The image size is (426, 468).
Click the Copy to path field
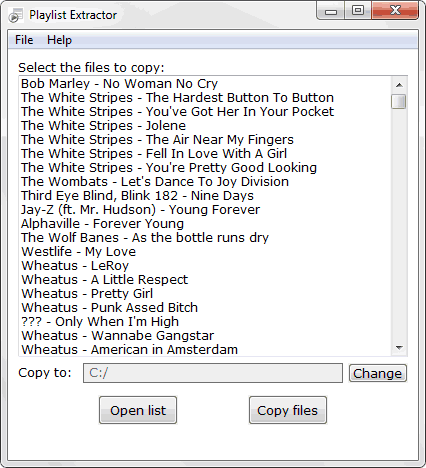click(213, 373)
